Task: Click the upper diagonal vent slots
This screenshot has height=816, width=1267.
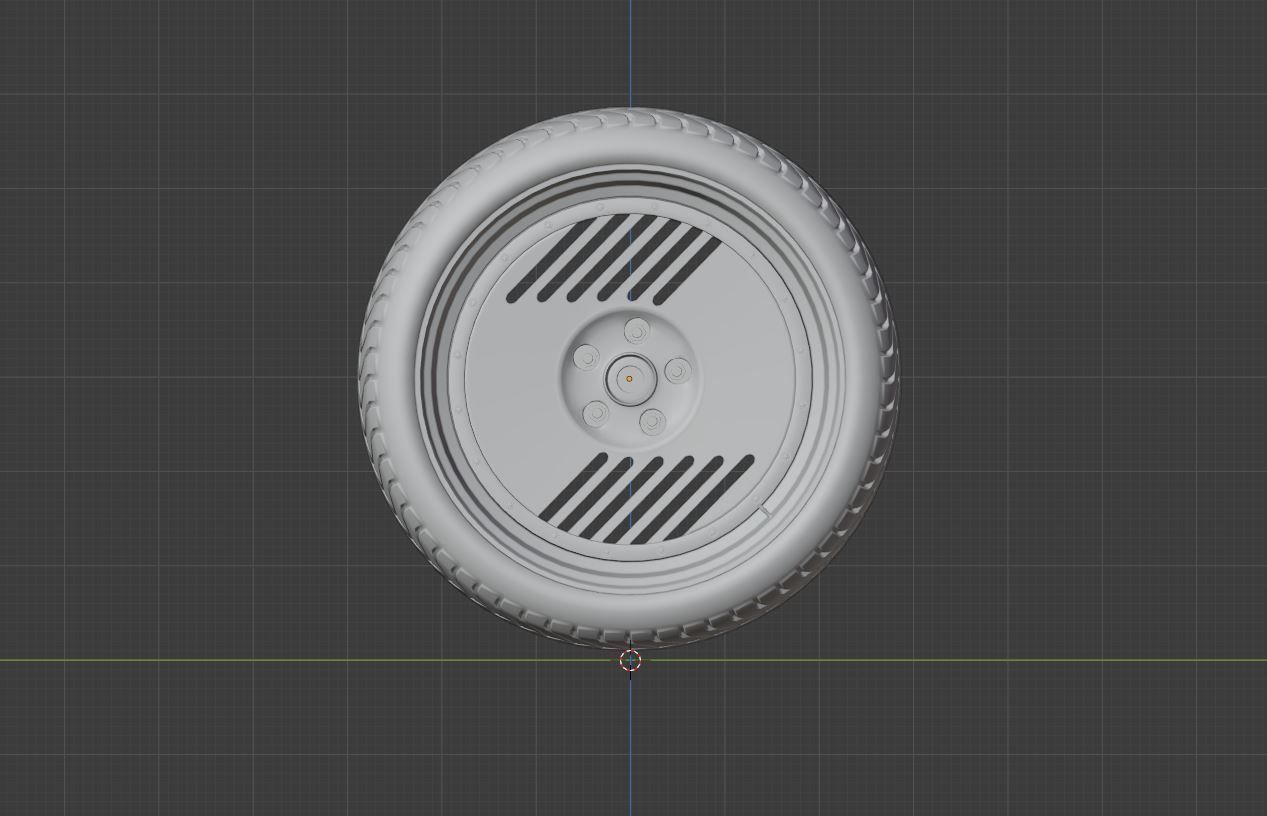Action: (613, 259)
